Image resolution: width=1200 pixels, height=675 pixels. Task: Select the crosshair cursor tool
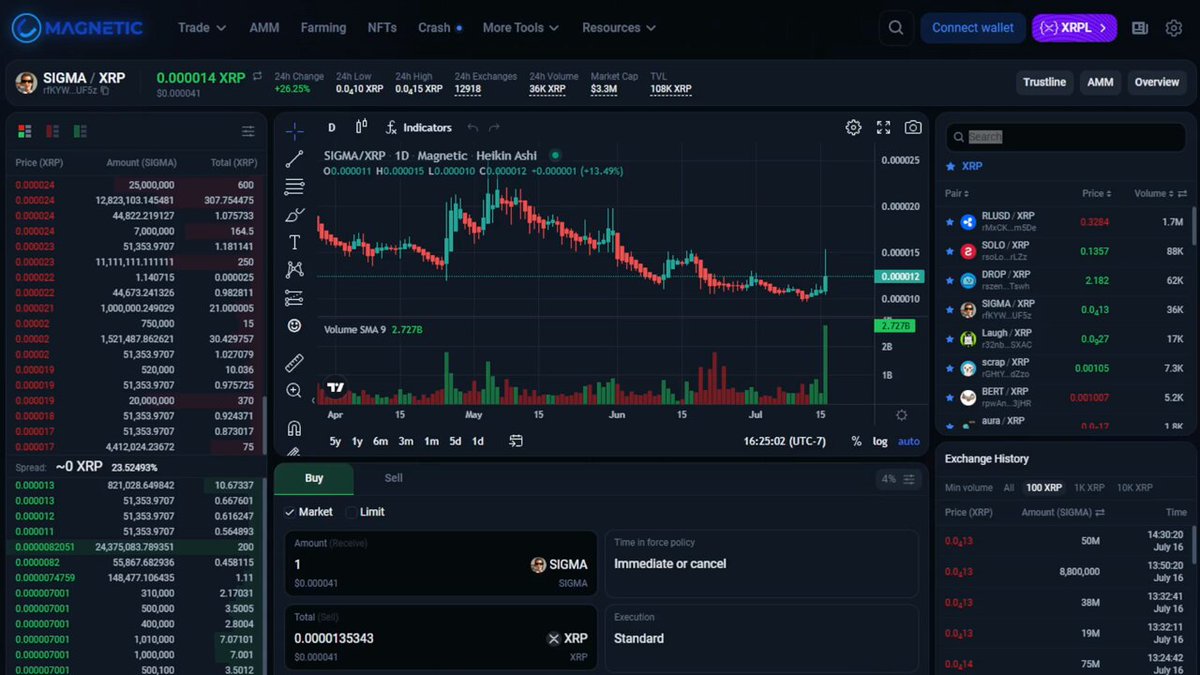click(x=294, y=131)
